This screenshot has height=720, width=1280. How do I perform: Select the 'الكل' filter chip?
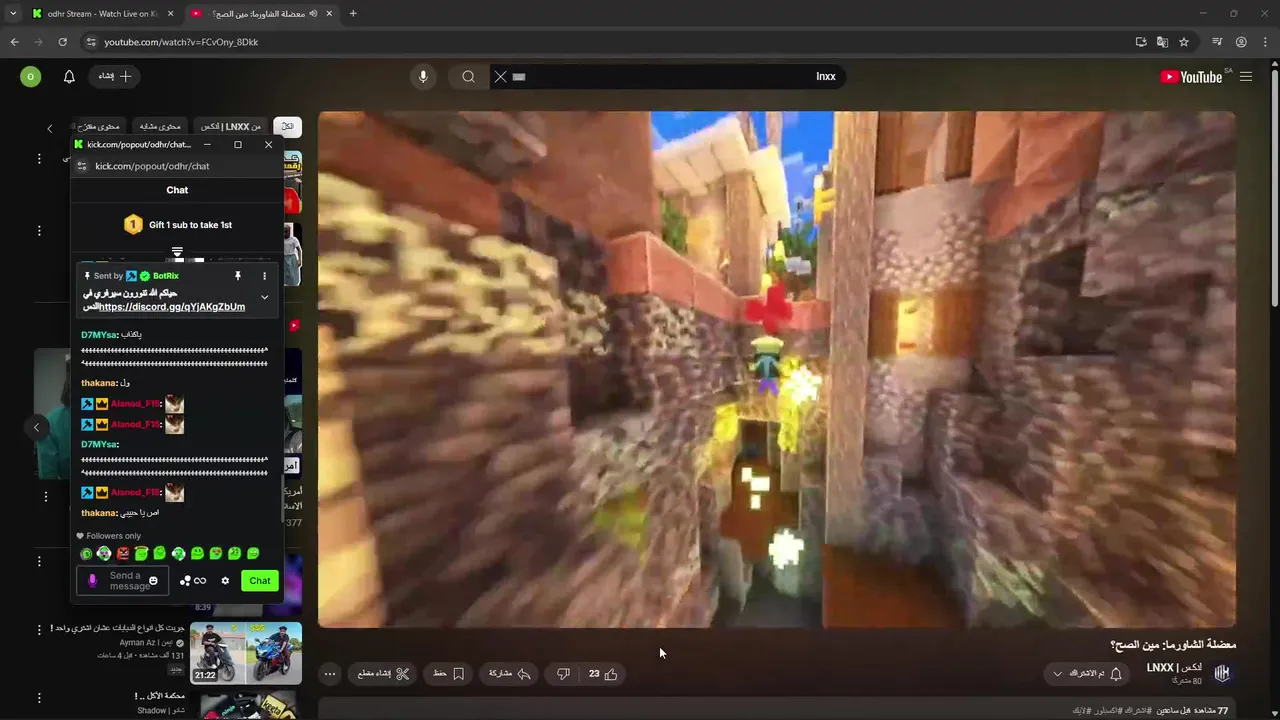[287, 127]
